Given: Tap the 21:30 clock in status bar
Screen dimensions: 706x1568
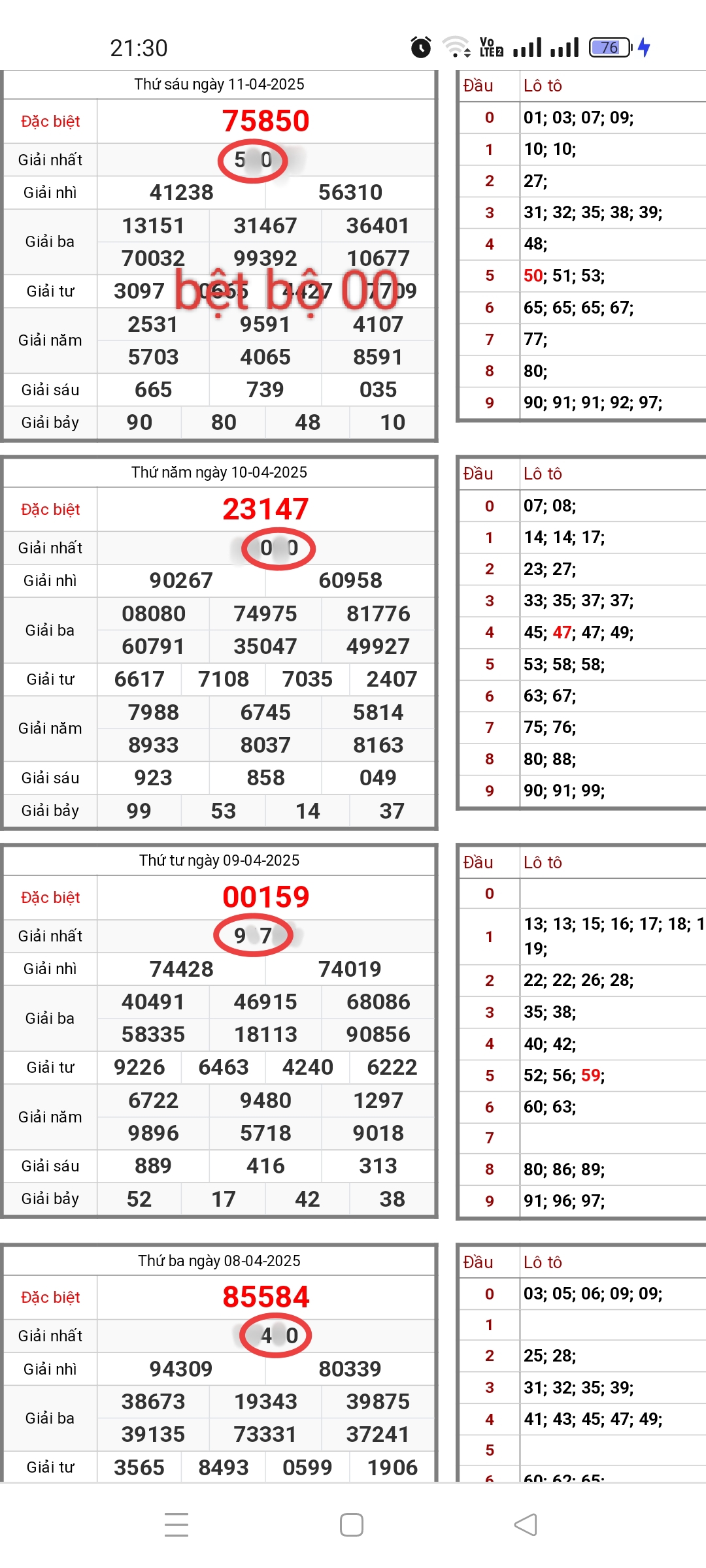Looking at the screenshot, I should coord(139,48).
